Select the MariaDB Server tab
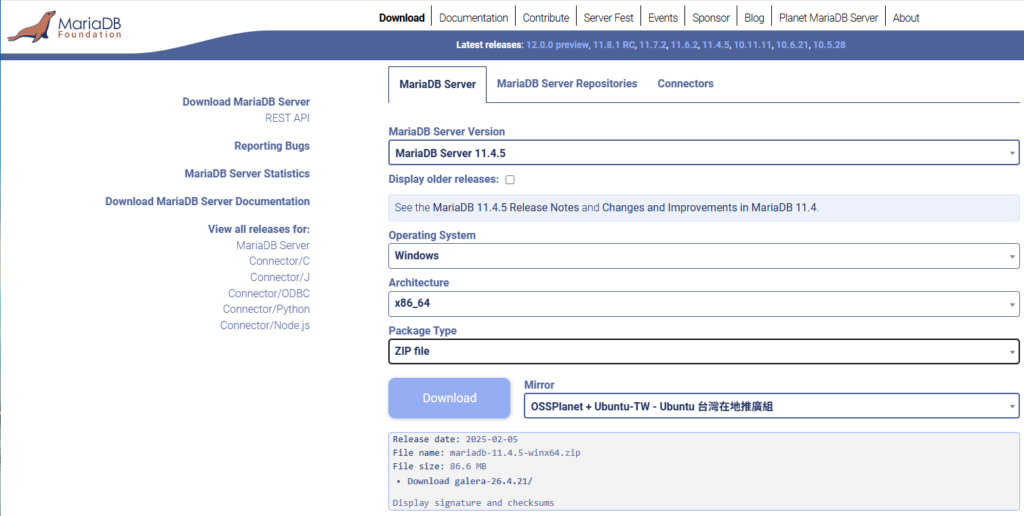This screenshot has width=1024, height=516. click(x=438, y=84)
